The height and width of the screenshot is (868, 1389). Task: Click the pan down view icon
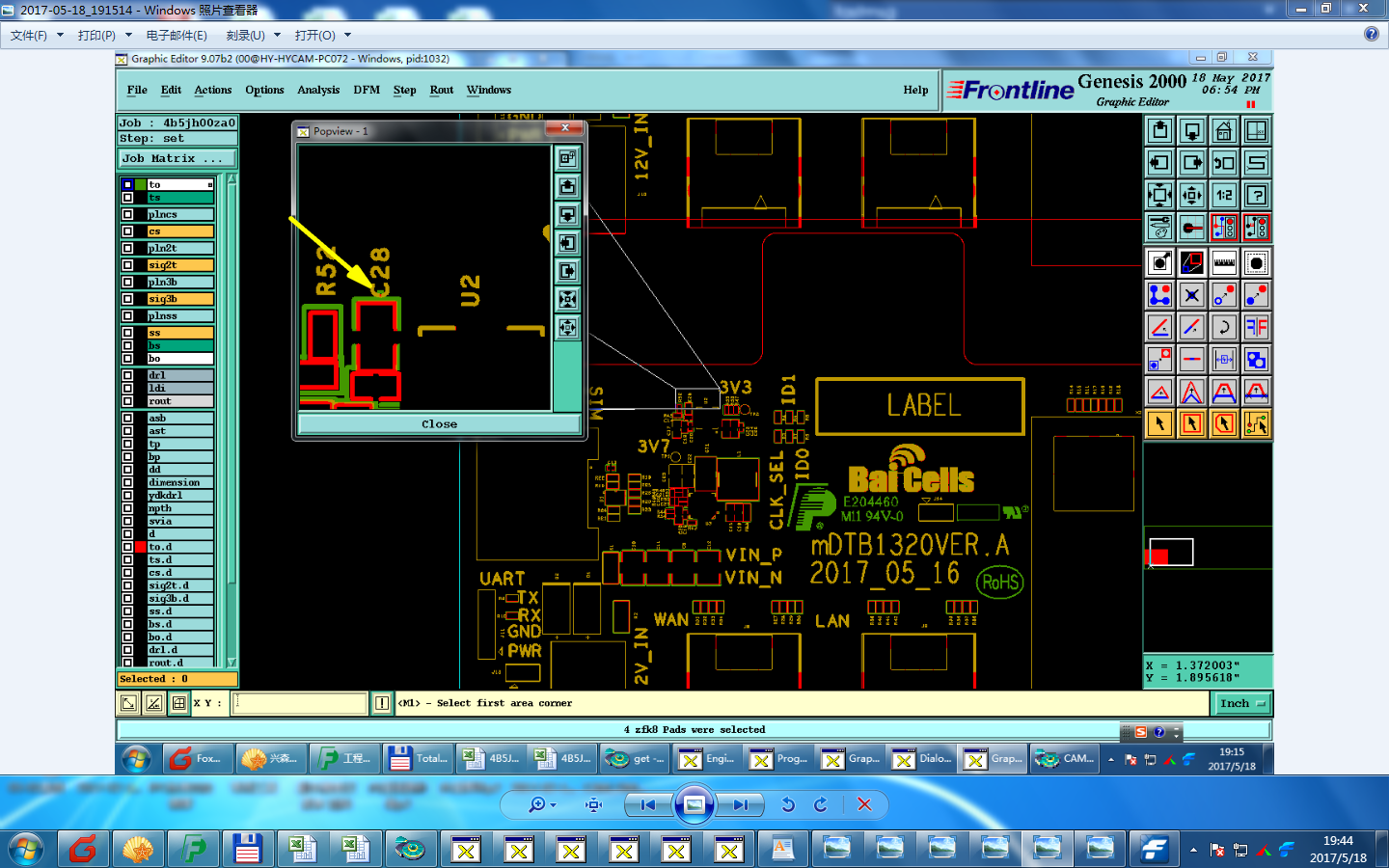[1192, 130]
